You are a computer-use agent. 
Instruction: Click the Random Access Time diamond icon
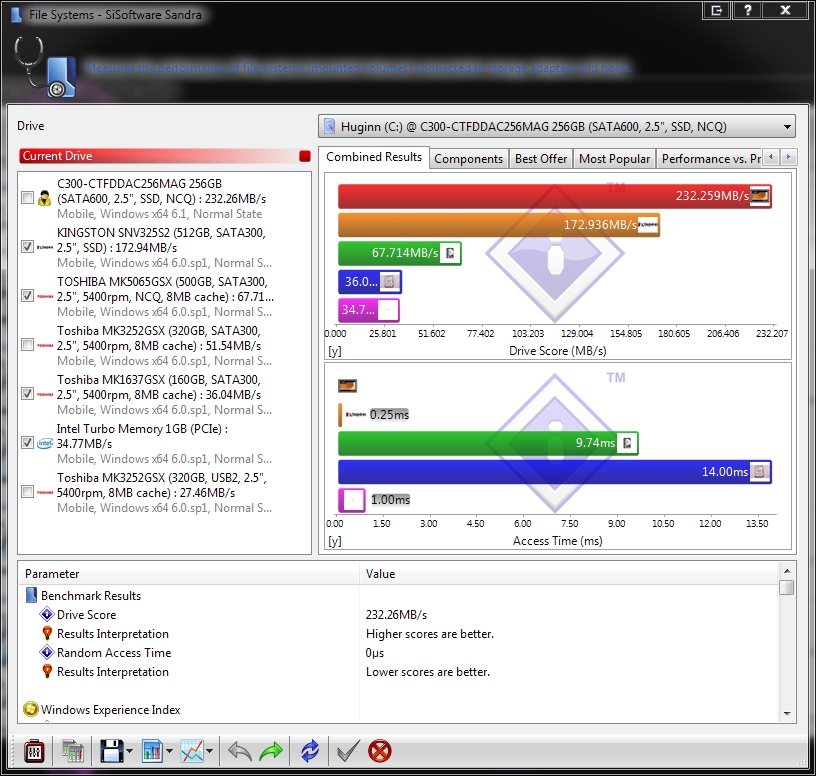pyautogui.click(x=47, y=652)
